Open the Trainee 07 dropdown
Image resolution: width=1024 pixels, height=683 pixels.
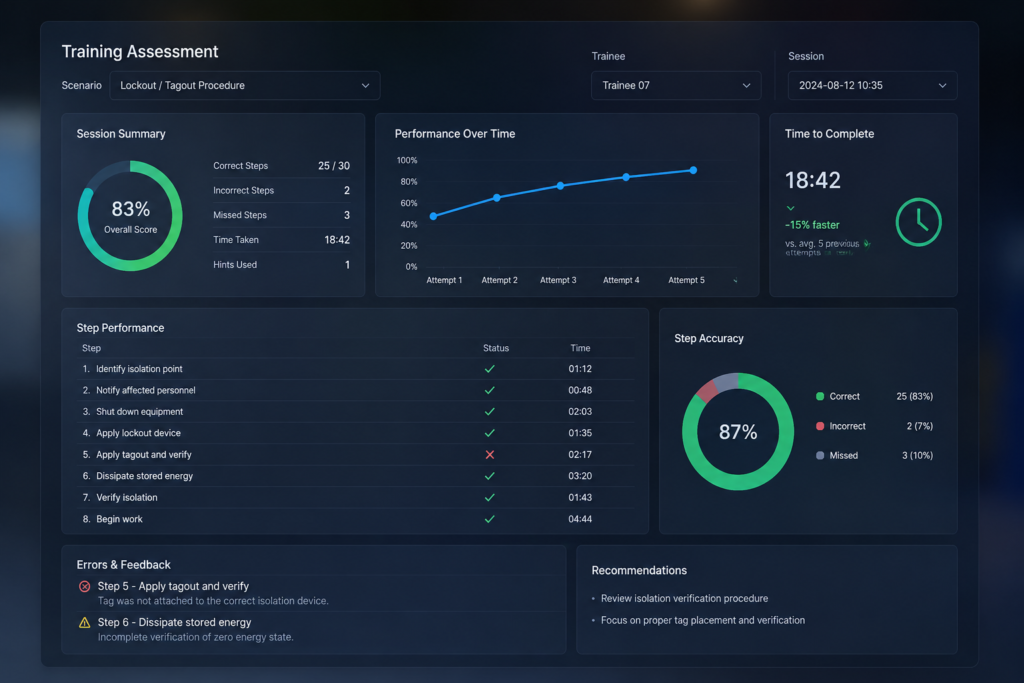676,86
